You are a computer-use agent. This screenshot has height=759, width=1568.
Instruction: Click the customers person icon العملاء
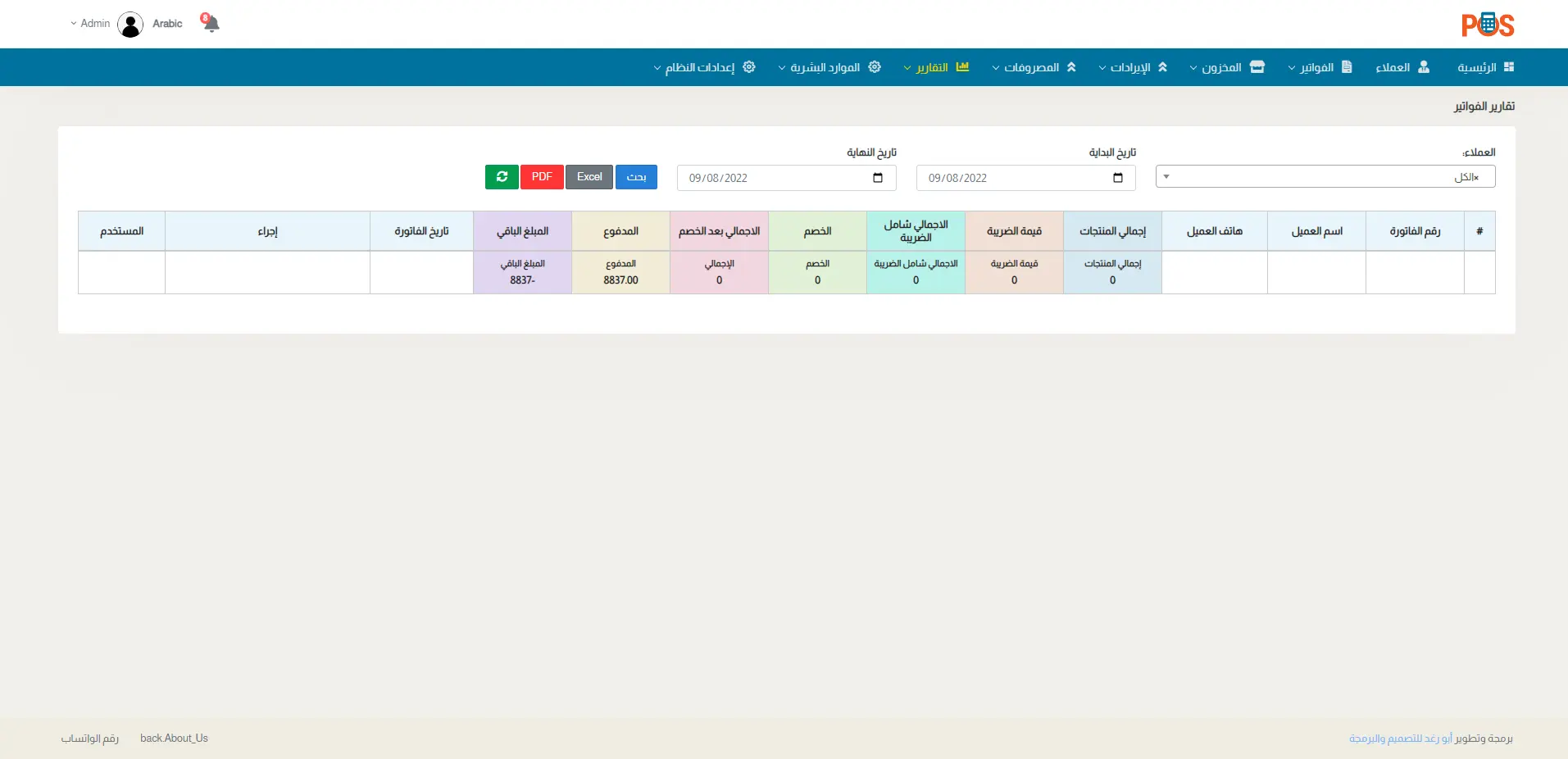[x=1424, y=67]
